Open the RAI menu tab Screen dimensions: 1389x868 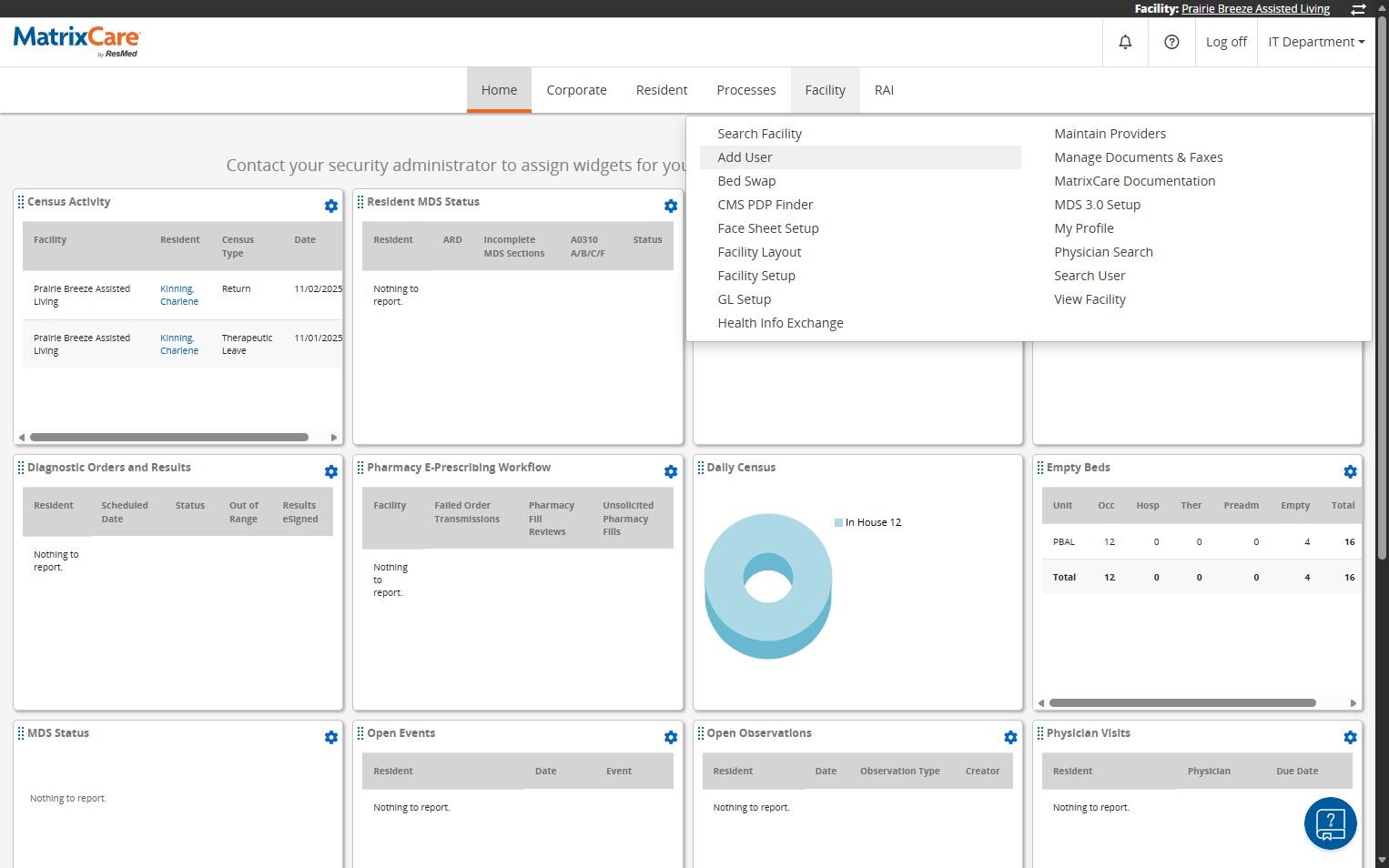[884, 90]
